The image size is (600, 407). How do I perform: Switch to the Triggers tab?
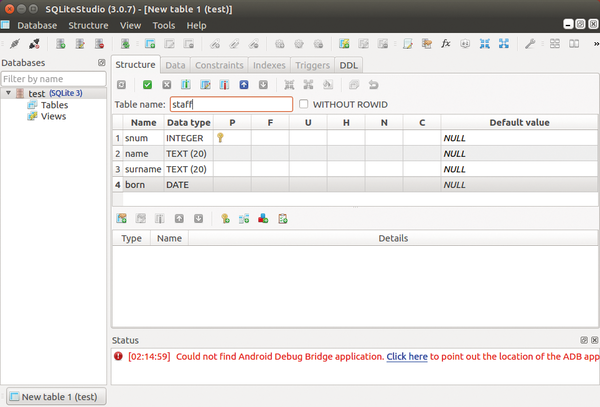pyautogui.click(x=312, y=65)
